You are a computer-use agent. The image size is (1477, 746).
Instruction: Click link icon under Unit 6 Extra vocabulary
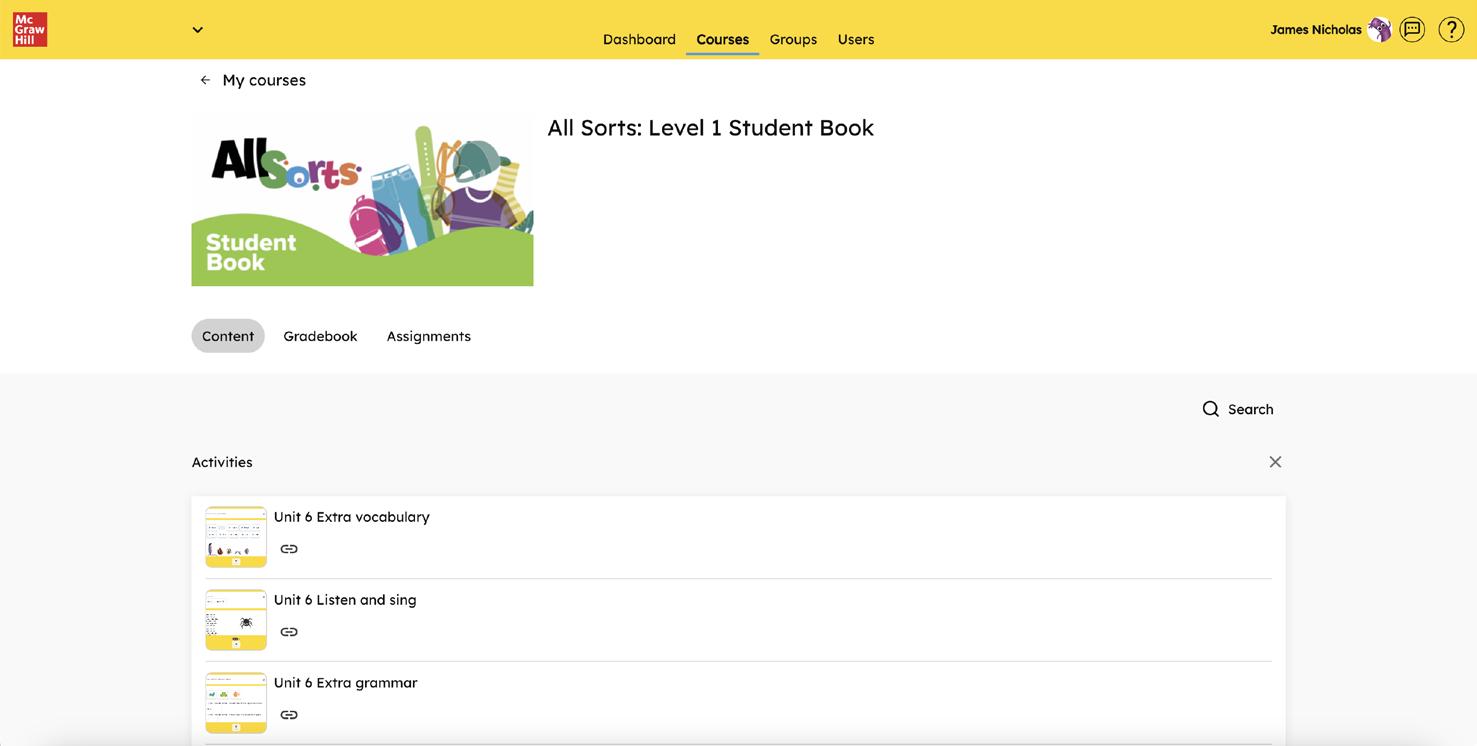point(289,549)
